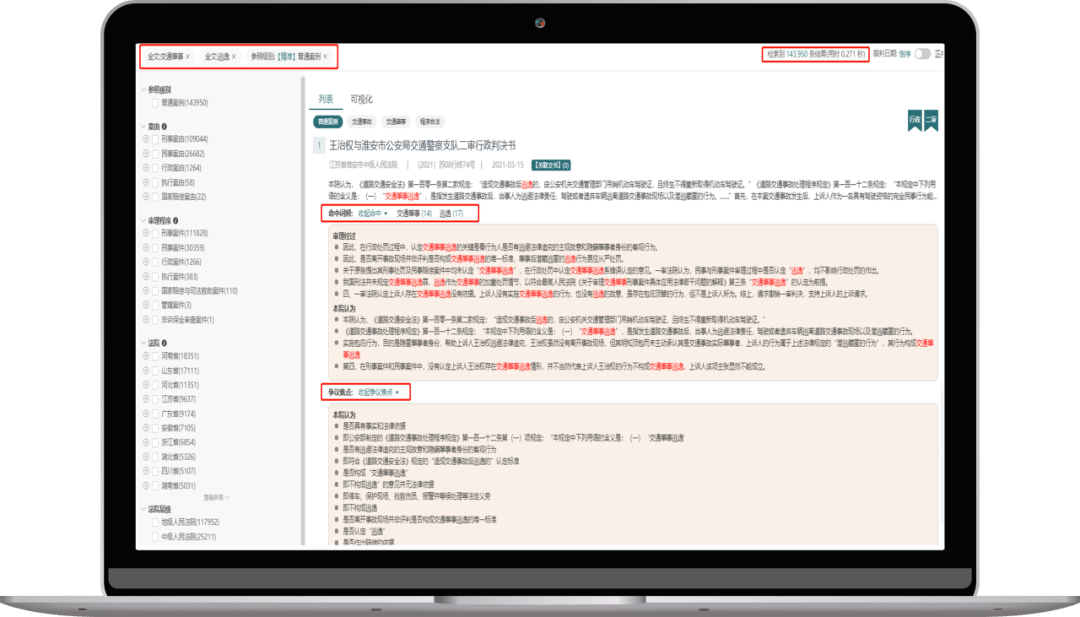Collapse the 法院 filter section

point(144,343)
